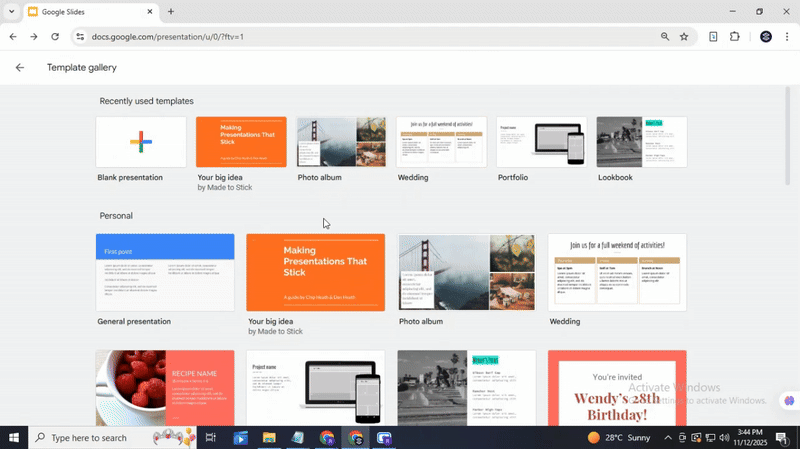The height and width of the screenshot is (449, 800).
Task: View site information icon in the address bar
Action: point(80,37)
